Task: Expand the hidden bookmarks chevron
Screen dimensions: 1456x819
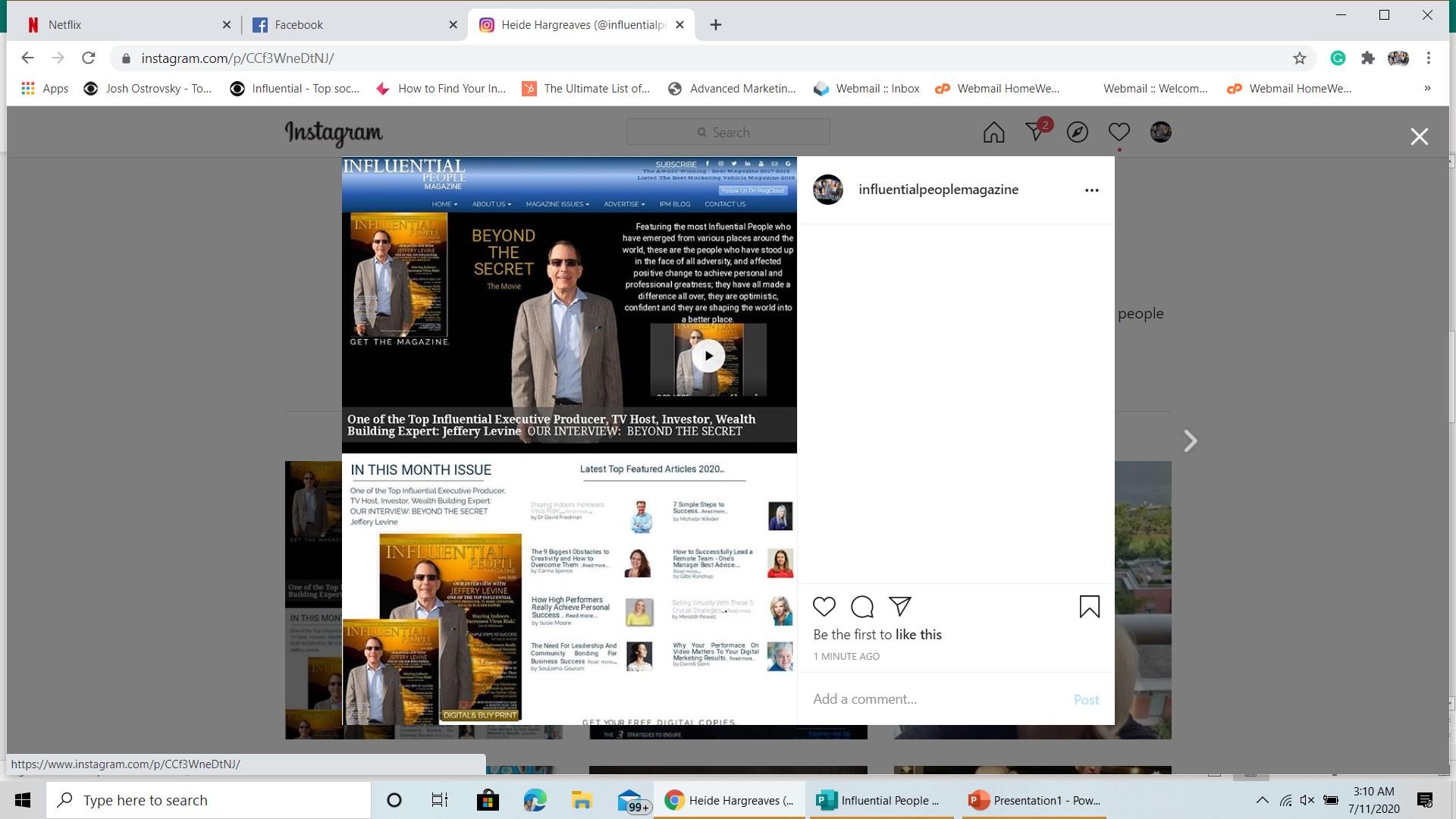Action: pos(1427,89)
